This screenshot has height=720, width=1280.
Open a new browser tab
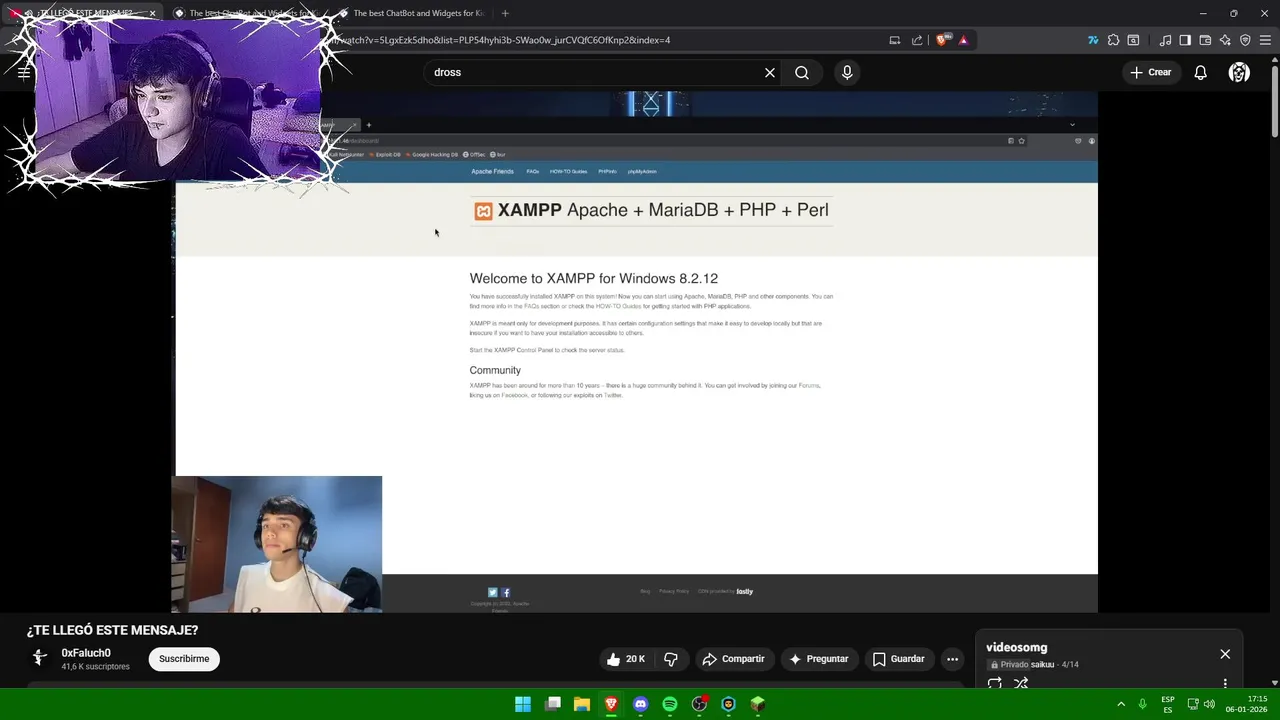[x=505, y=13]
